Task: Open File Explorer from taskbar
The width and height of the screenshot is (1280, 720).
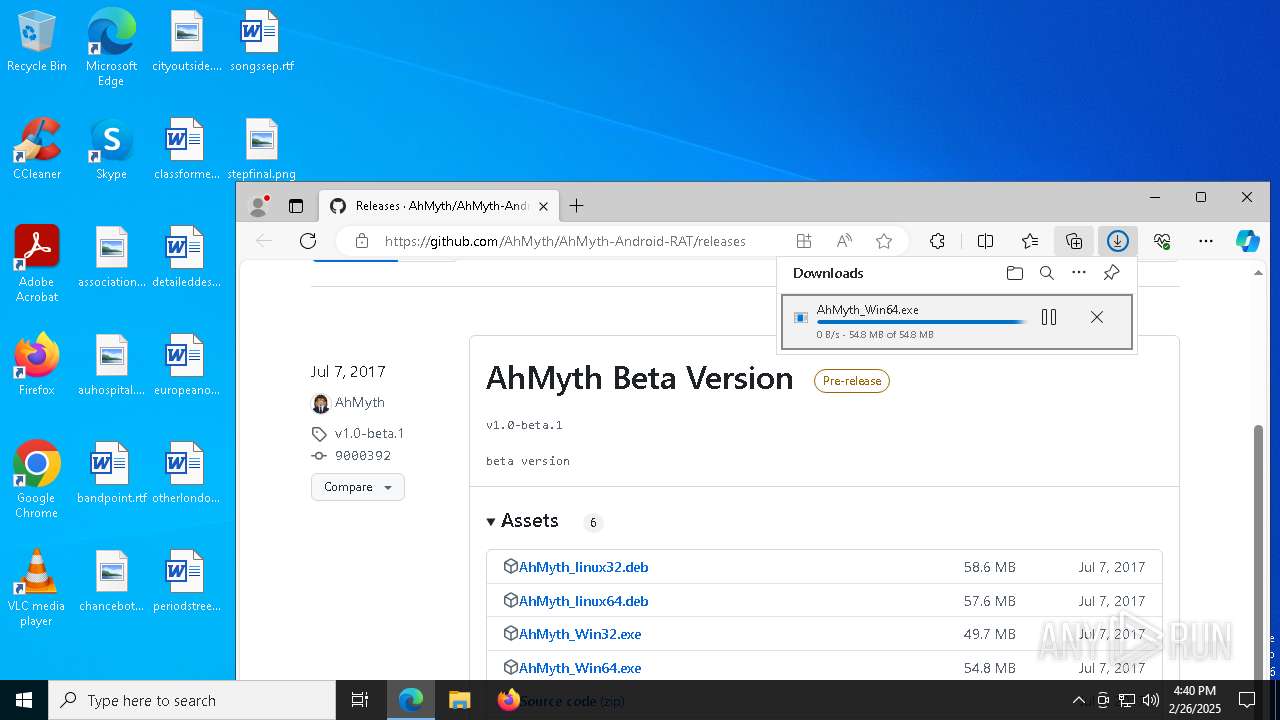Action: [x=459, y=700]
